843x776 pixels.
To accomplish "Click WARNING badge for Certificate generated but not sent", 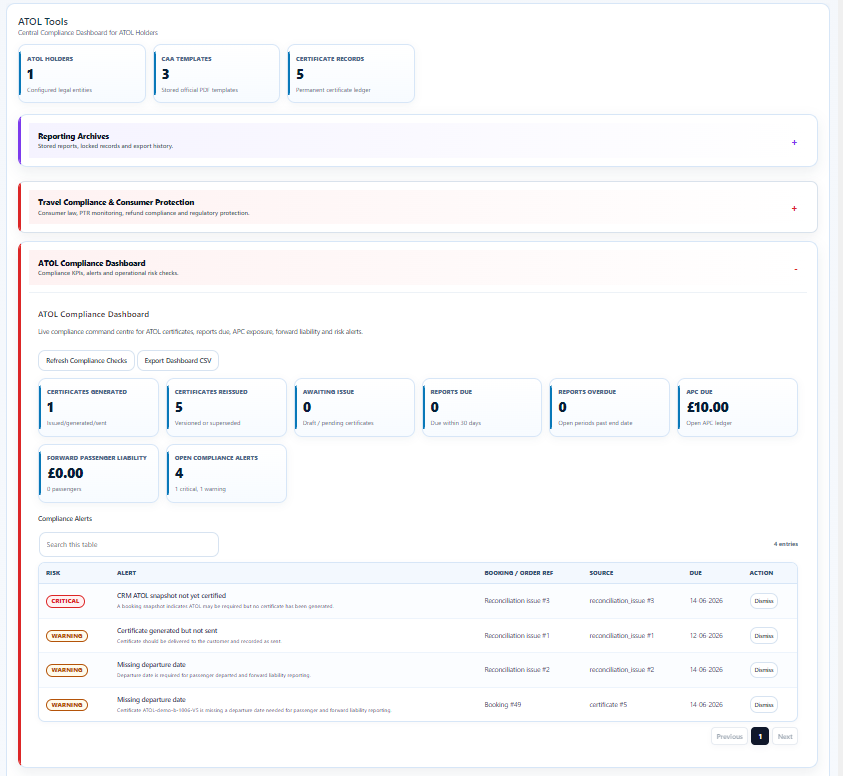I will tap(67, 636).
